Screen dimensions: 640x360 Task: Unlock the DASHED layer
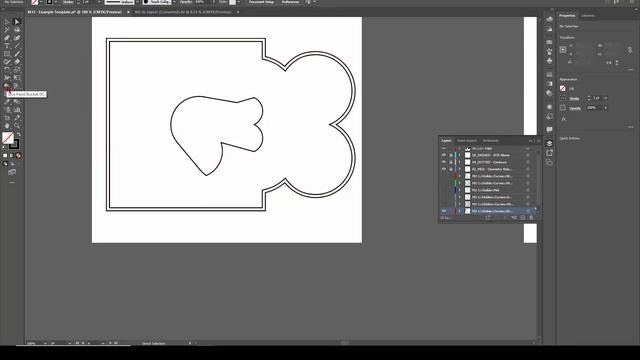[x=451, y=155]
